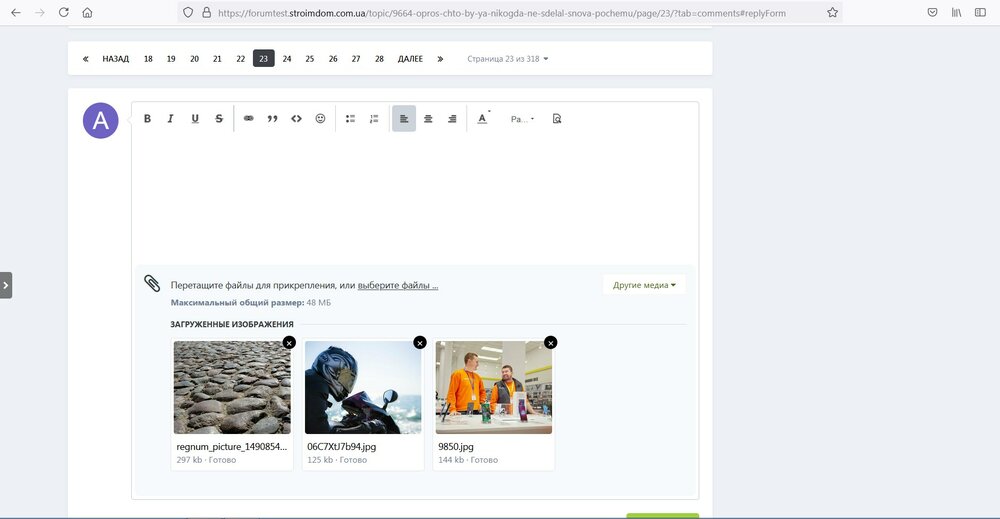Apply strikethrough formatting
Viewport: 1000px width, 519px height.
point(219,119)
